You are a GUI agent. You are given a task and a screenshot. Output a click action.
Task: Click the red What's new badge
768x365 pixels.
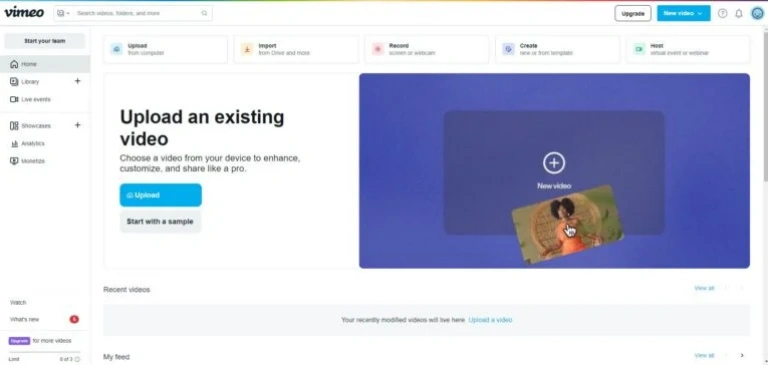pyautogui.click(x=74, y=319)
